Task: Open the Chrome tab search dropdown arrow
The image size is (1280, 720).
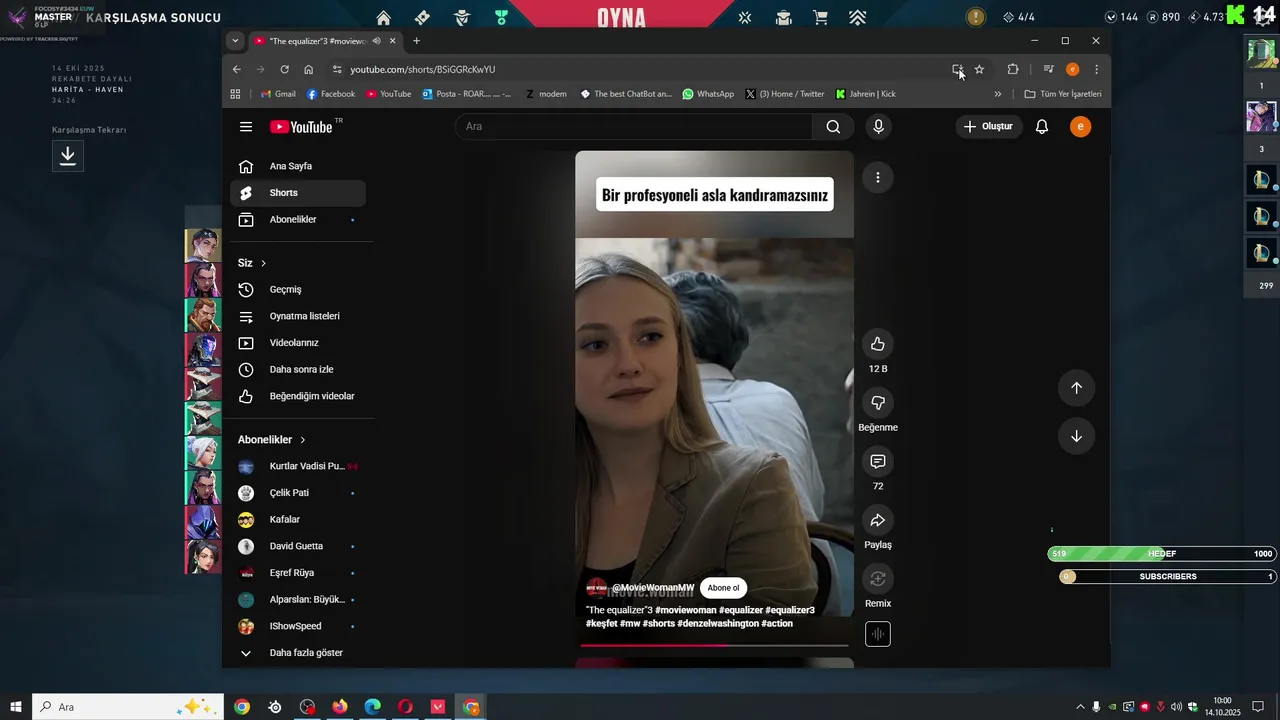Action: point(235,41)
